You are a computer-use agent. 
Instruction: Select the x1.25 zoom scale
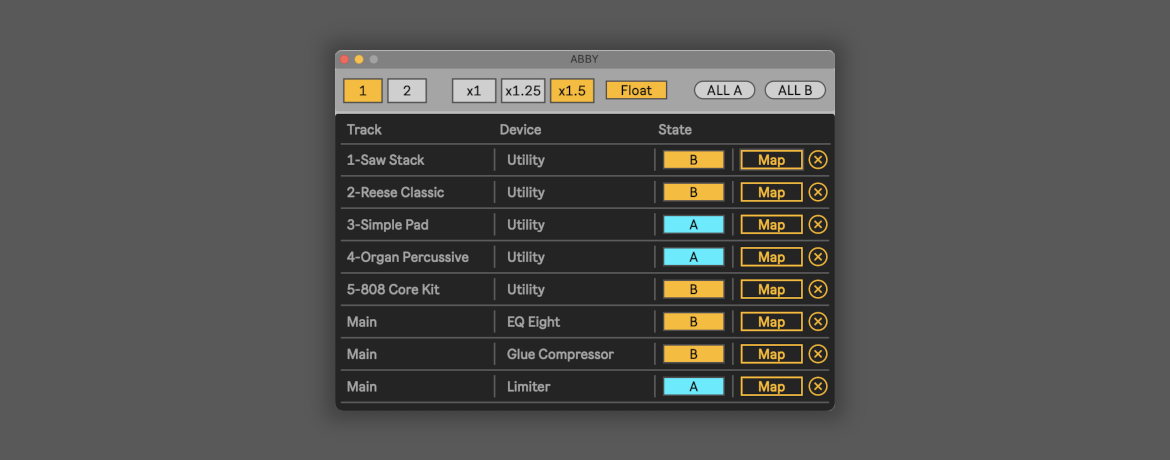pyautogui.click(x=523, y=91)
